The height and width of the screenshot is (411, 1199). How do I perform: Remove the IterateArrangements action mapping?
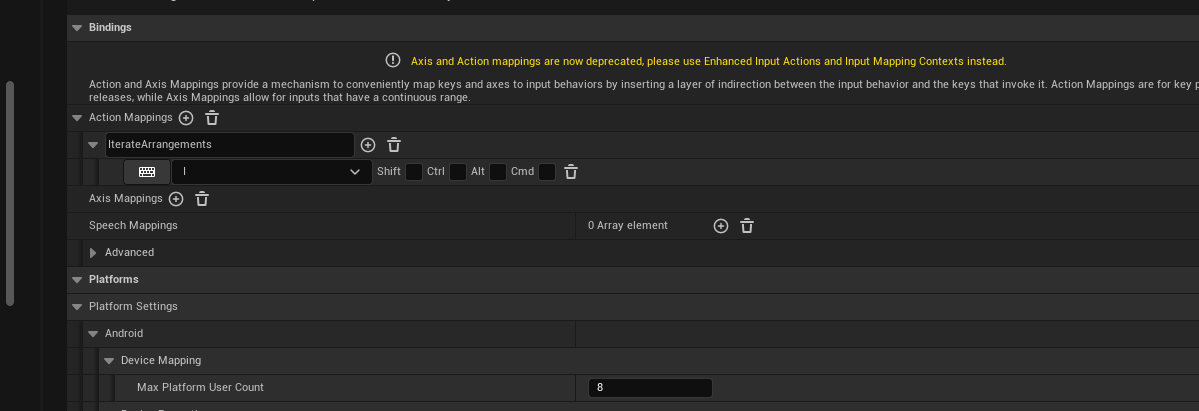point(394,145)
